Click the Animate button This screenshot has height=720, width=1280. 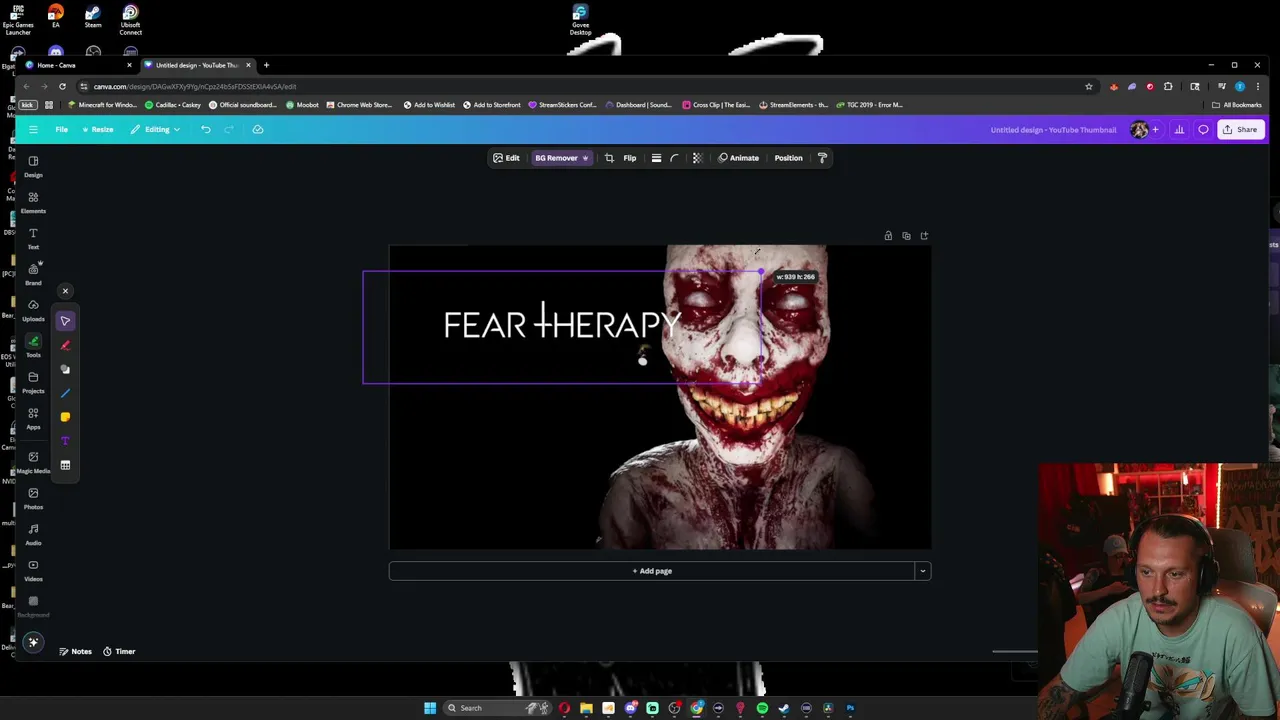coord(739,158)
